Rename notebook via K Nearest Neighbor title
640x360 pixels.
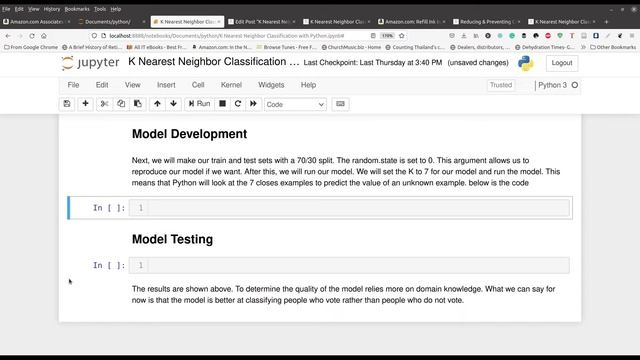pyautogui.click(x=213, y=62)
